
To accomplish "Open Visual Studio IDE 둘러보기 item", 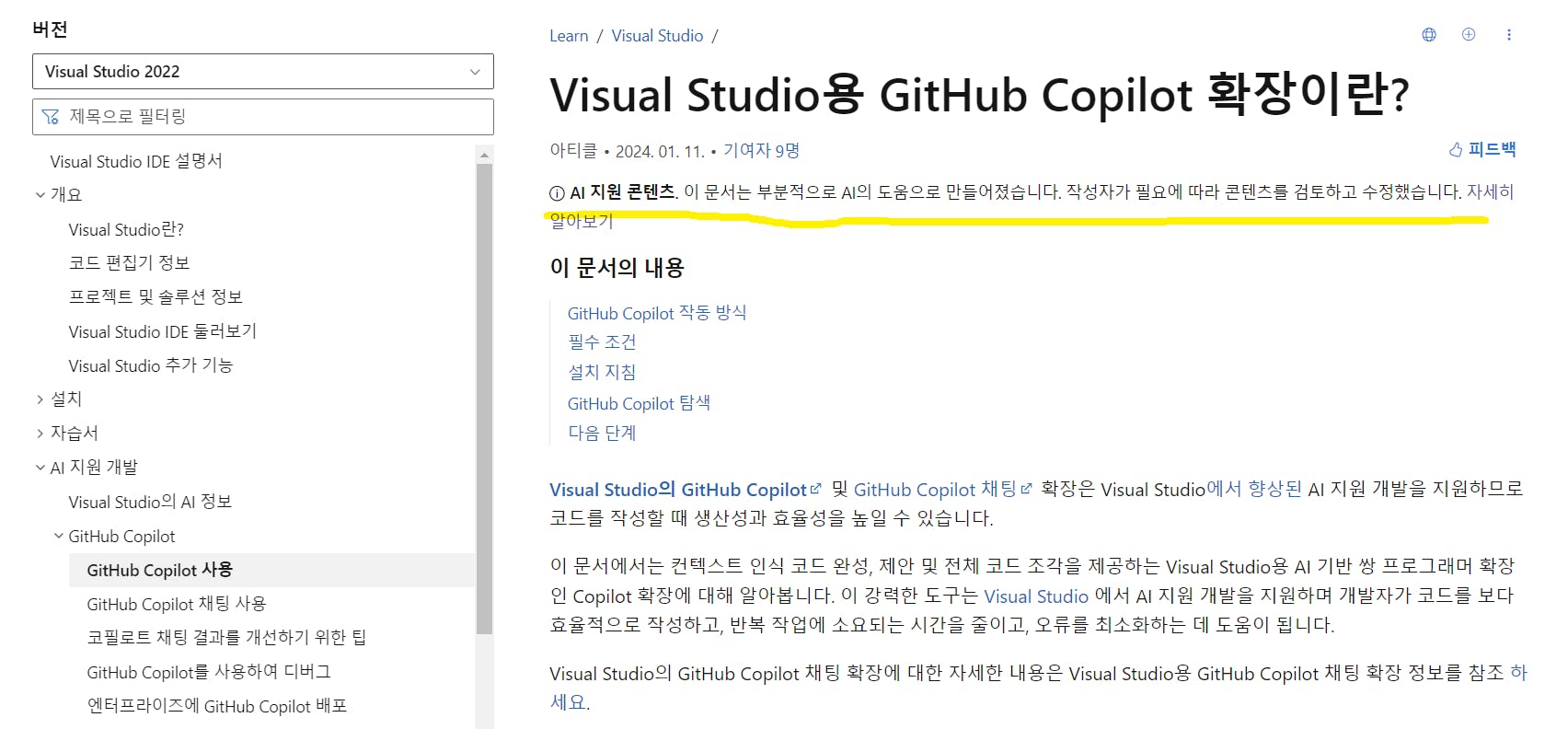I will point(163,331).
